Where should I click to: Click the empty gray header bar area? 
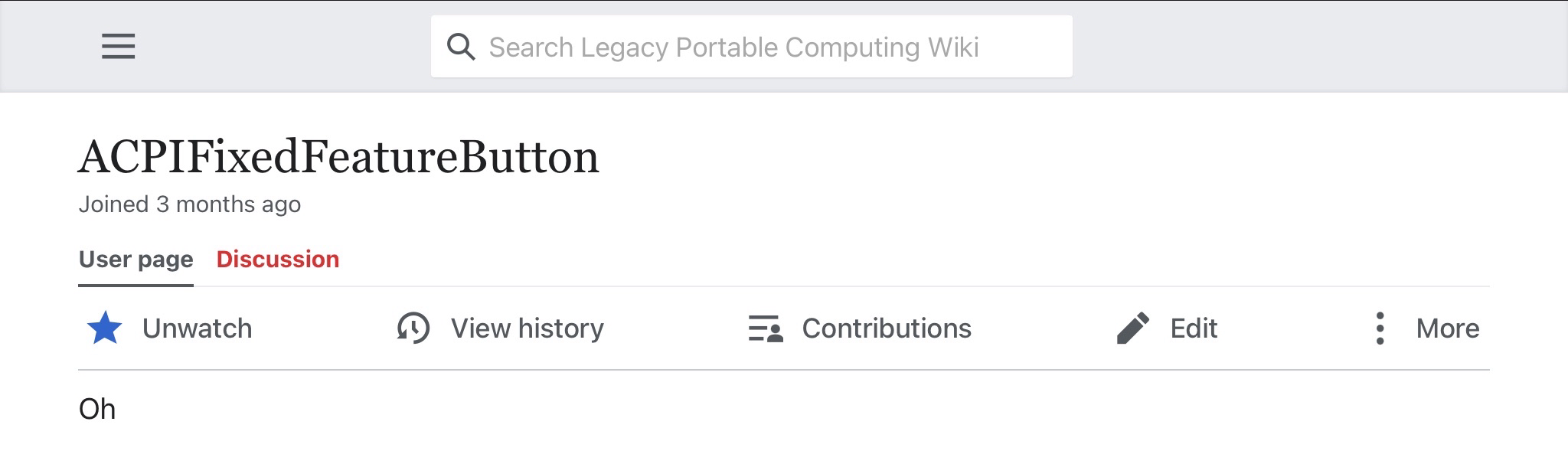pyautogui.click(x=1317, y=47)
